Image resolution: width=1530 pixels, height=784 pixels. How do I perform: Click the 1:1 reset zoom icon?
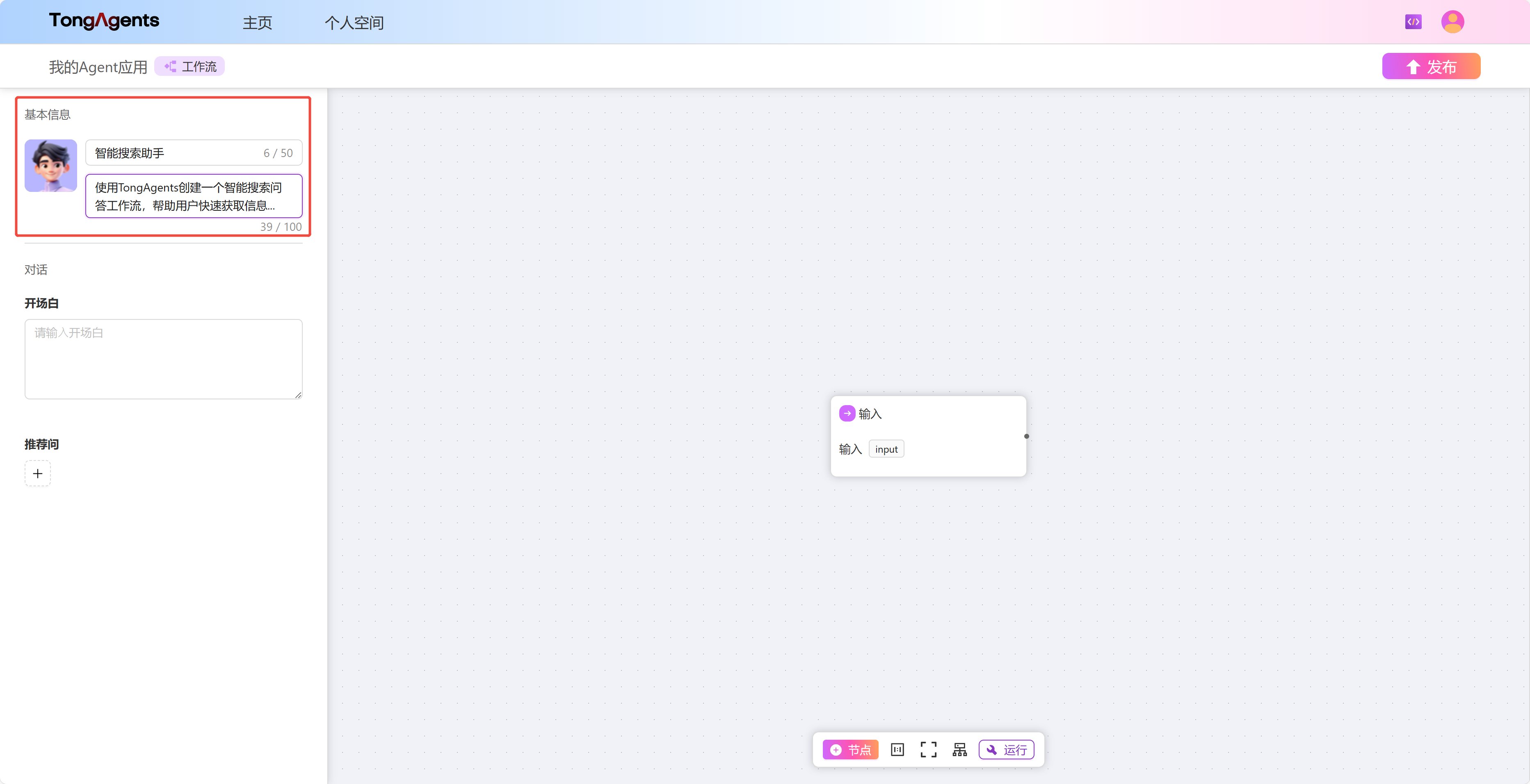897,750
